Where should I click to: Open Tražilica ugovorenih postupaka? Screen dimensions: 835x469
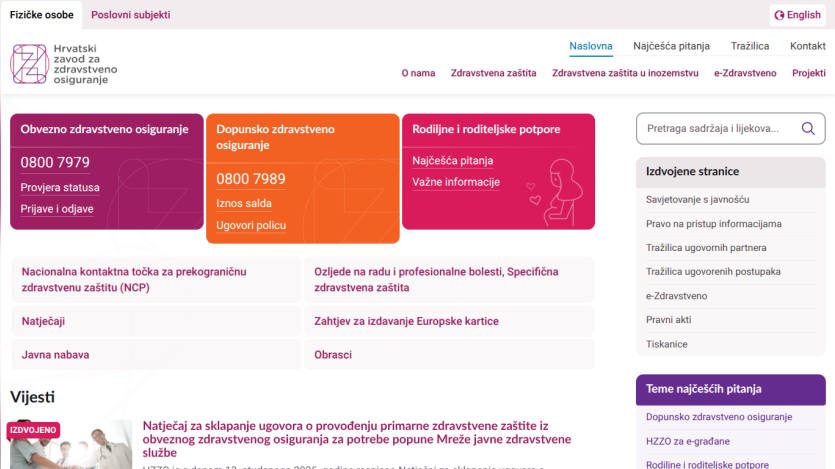713,271
